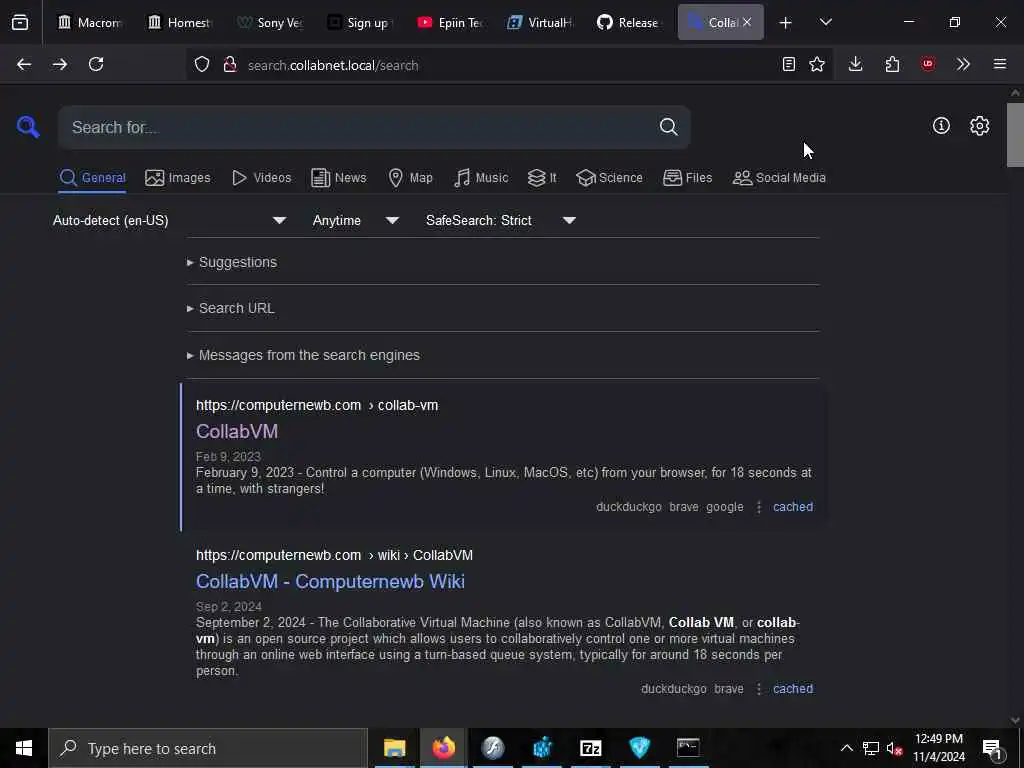Switch to the Homest tab
The height and width of the screenshot is (768, 1024).
coord(180,22)
